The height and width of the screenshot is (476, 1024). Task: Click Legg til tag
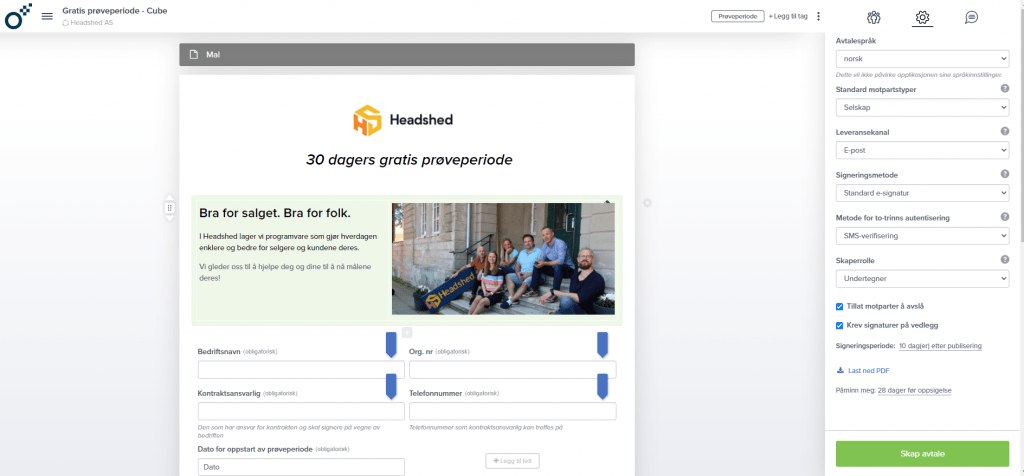[x=788, y=16]
